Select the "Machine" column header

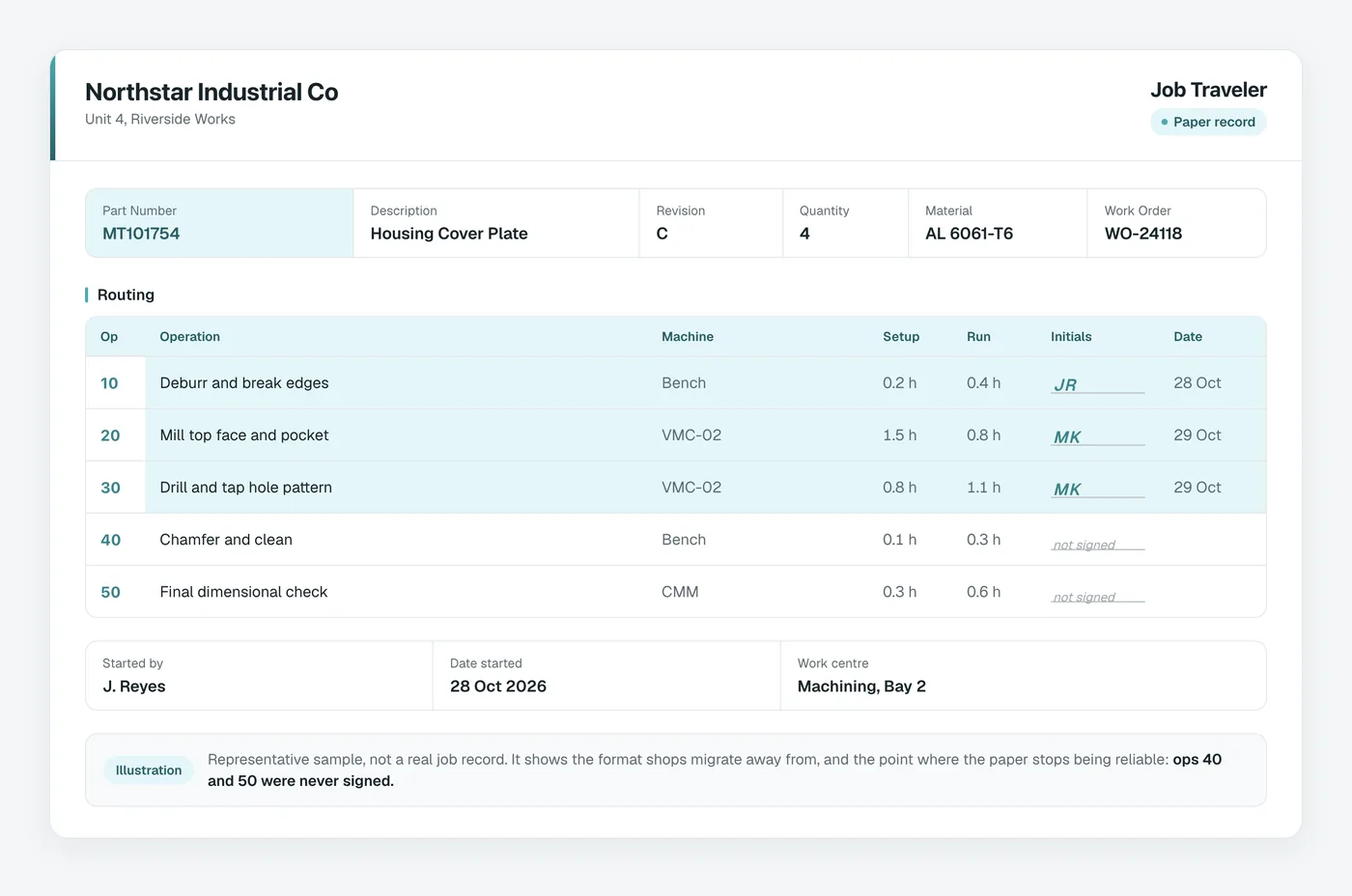pyautogui.click(x=688, y=337)
